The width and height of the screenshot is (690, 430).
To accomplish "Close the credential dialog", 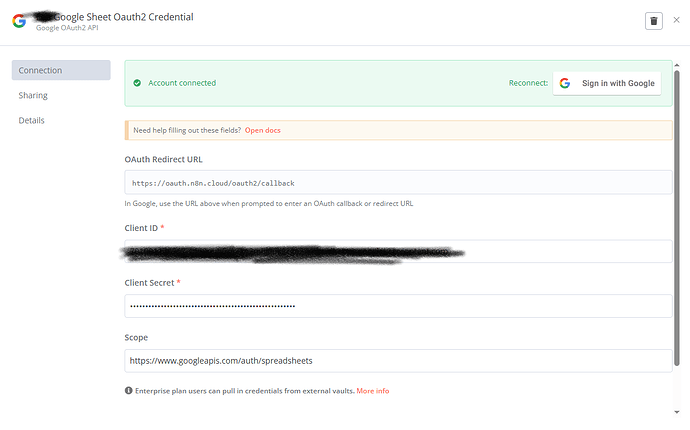I will [x=676, y=20].
